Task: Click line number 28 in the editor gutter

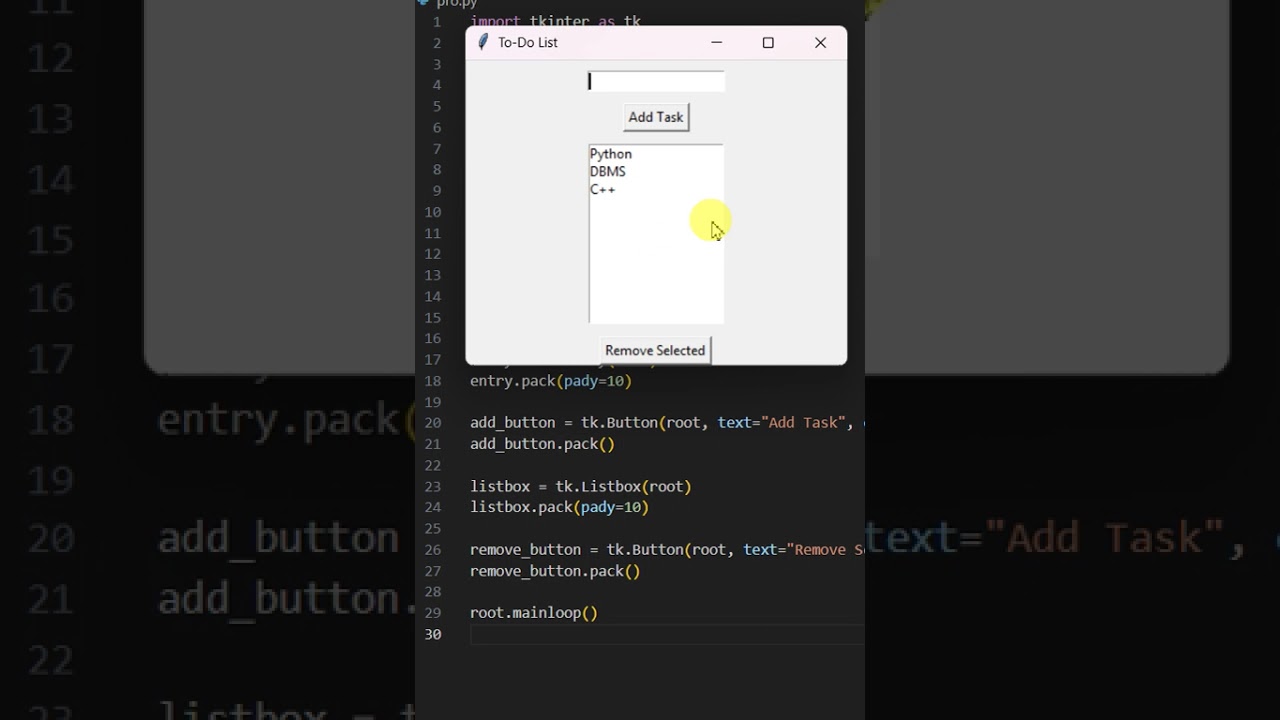Action: [x=432, y=592]
